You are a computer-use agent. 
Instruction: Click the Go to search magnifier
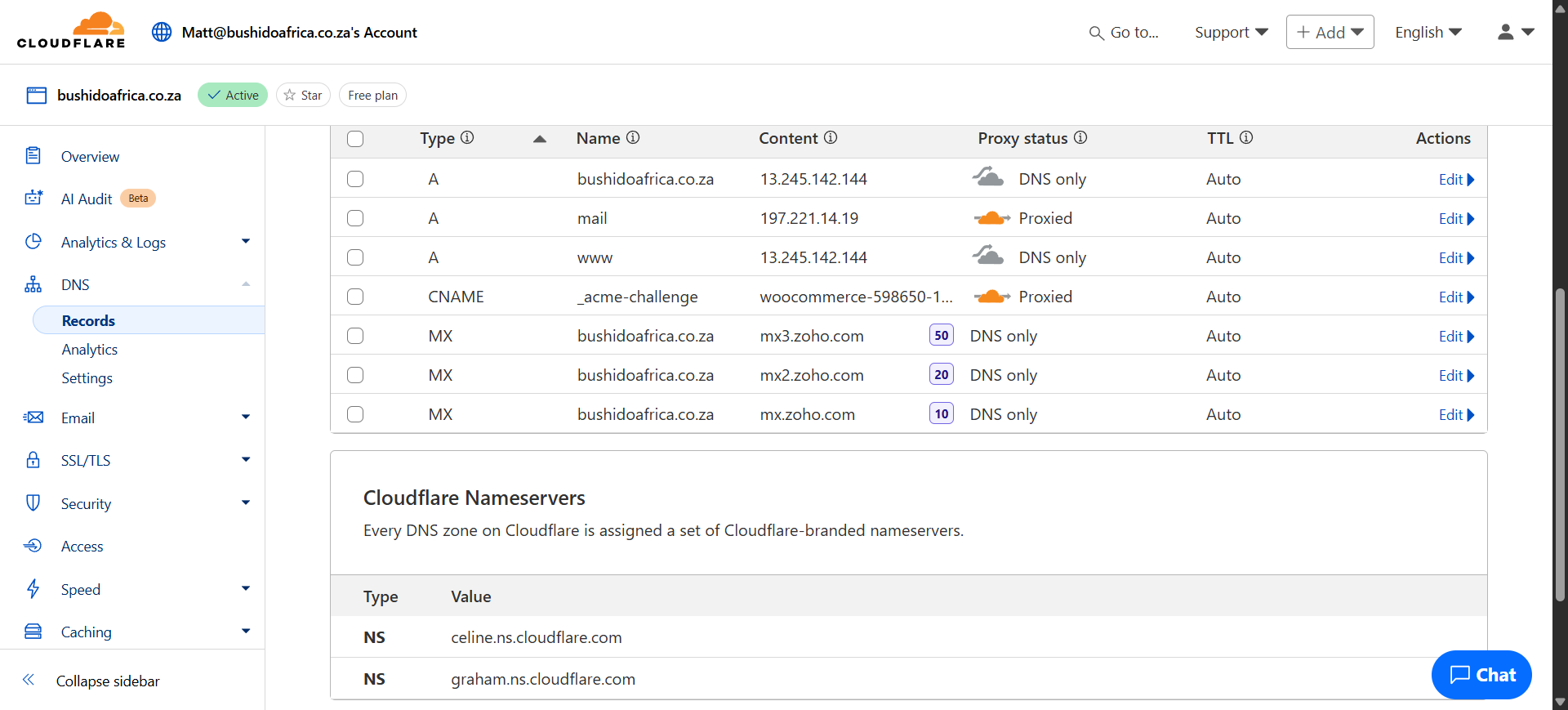pyautogui.click(x=1096, y=33)
